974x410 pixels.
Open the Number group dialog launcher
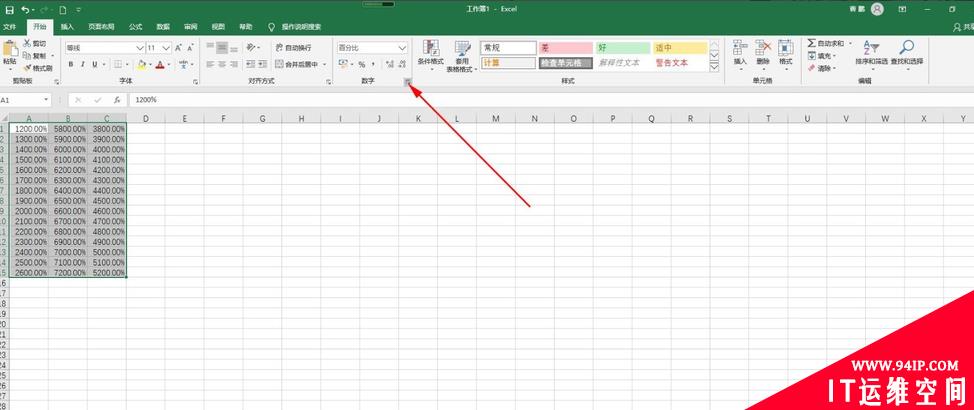coord(407,81)
